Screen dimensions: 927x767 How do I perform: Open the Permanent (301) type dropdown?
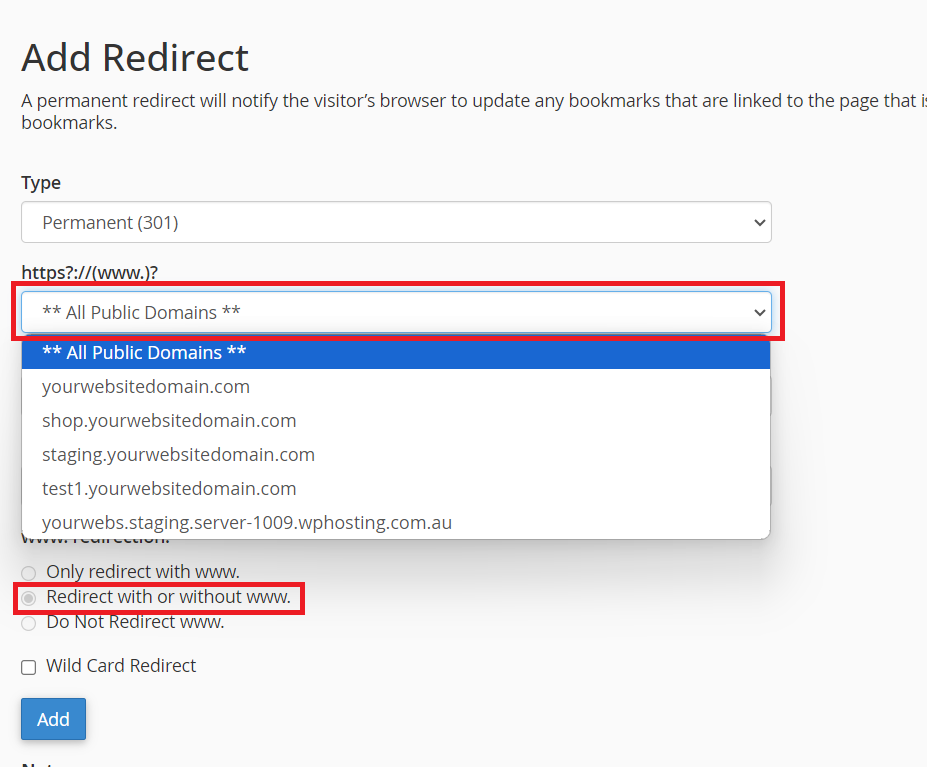click(395, 222)
